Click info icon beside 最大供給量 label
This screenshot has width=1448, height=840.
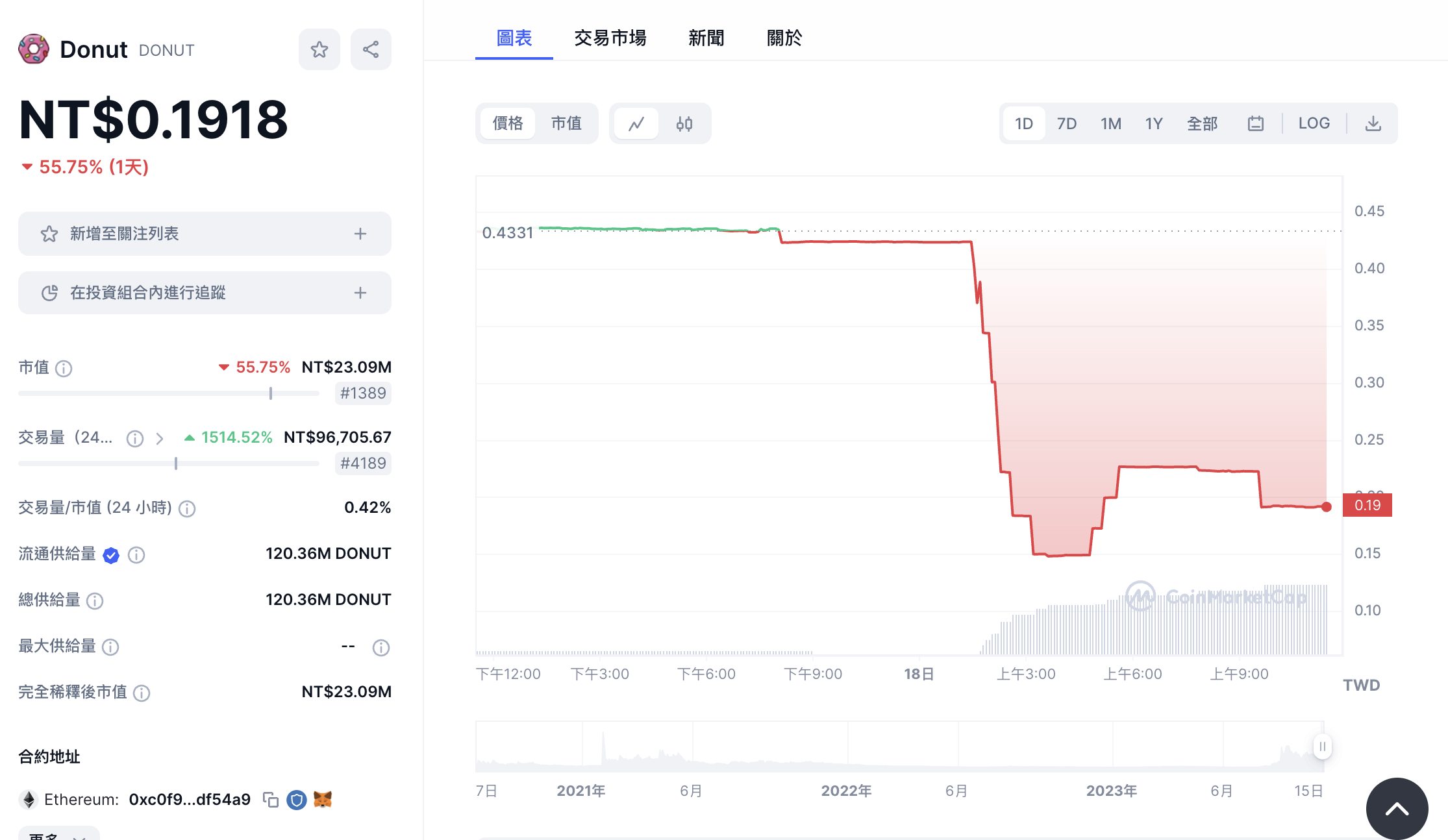point(110,647)
